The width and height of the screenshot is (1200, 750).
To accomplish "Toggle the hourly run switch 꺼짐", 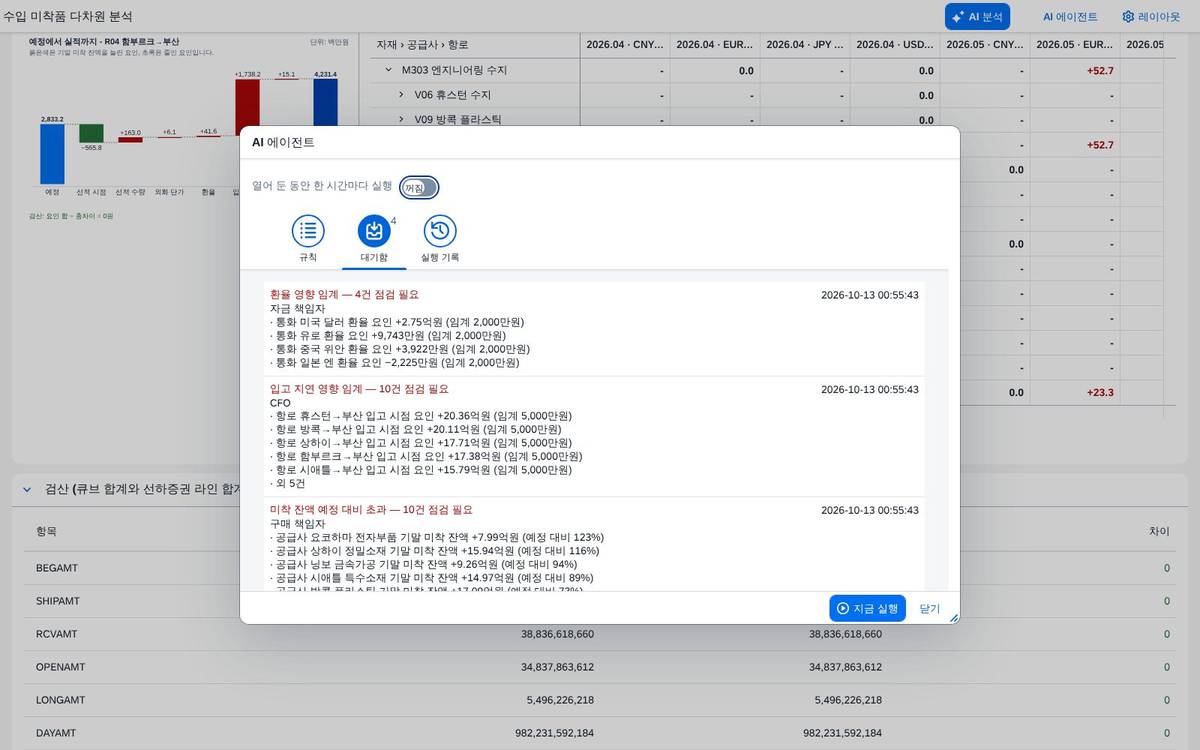I will 419,187.
